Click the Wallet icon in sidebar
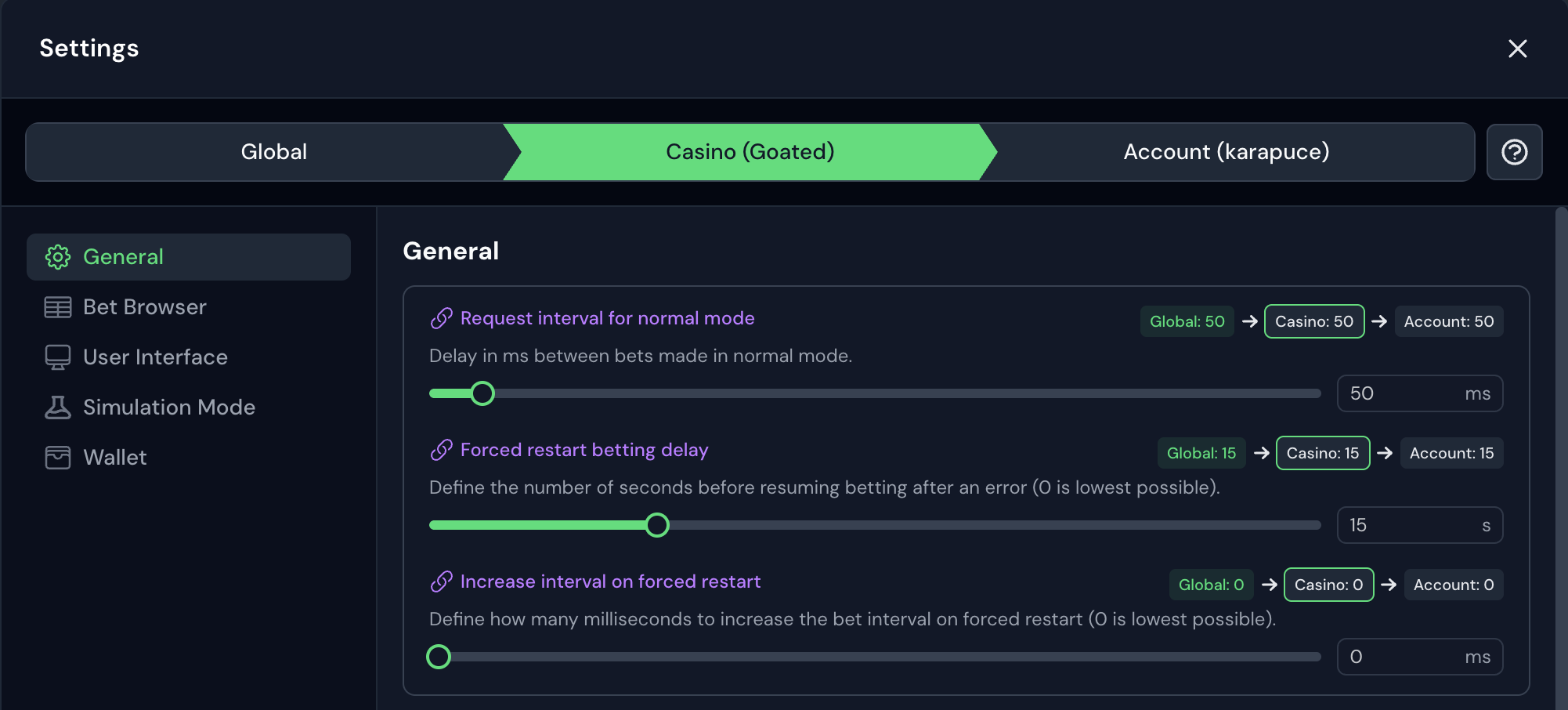 58,458
